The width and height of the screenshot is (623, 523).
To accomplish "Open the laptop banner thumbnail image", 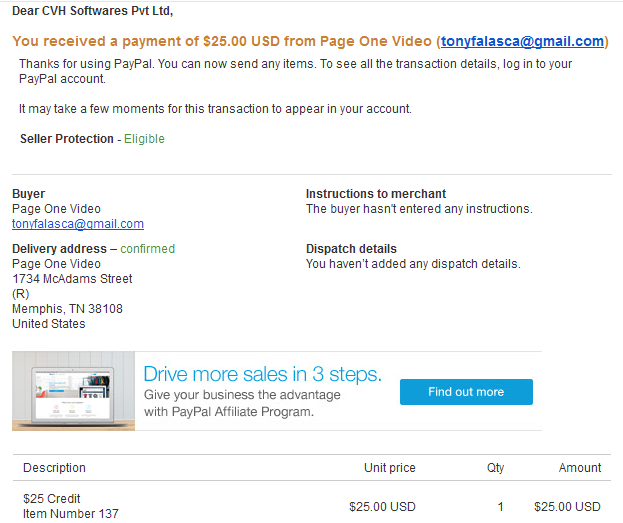I will [74, 391].
